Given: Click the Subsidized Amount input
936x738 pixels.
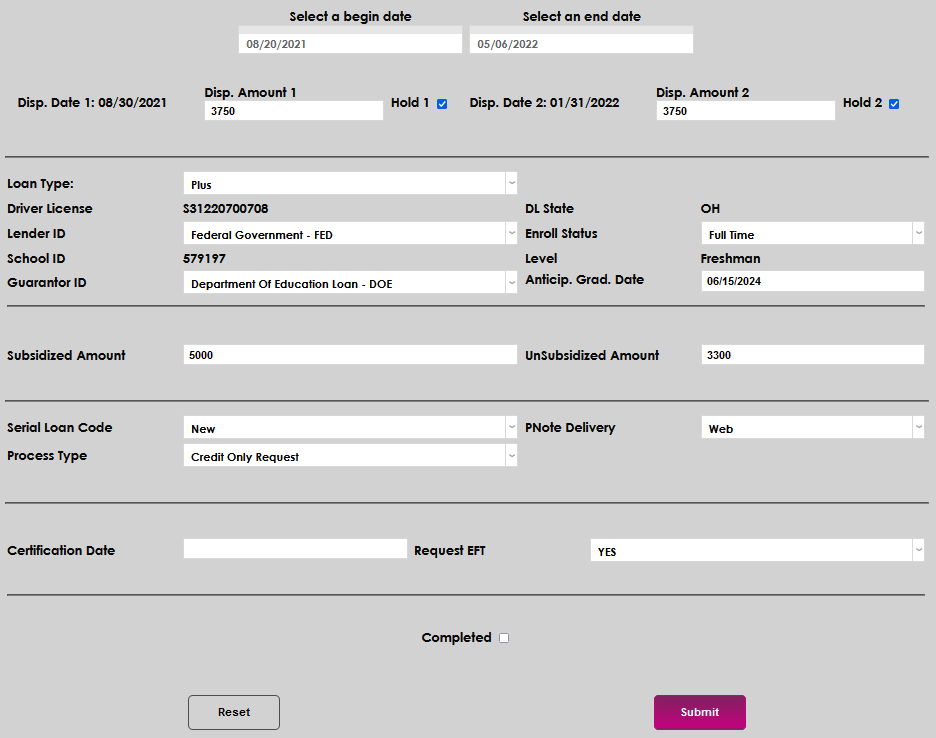Looking at the screenshot, I should [350, 355].
